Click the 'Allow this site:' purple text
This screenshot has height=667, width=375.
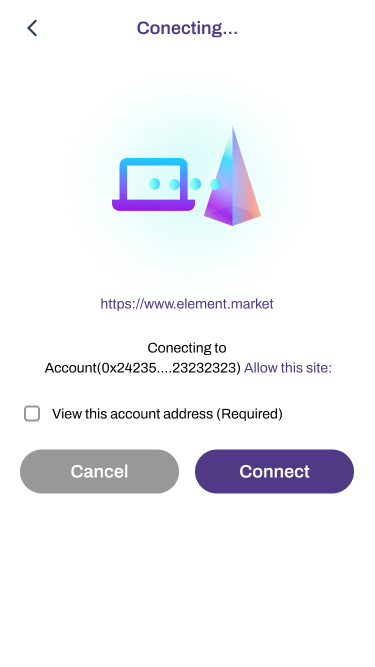288,368
